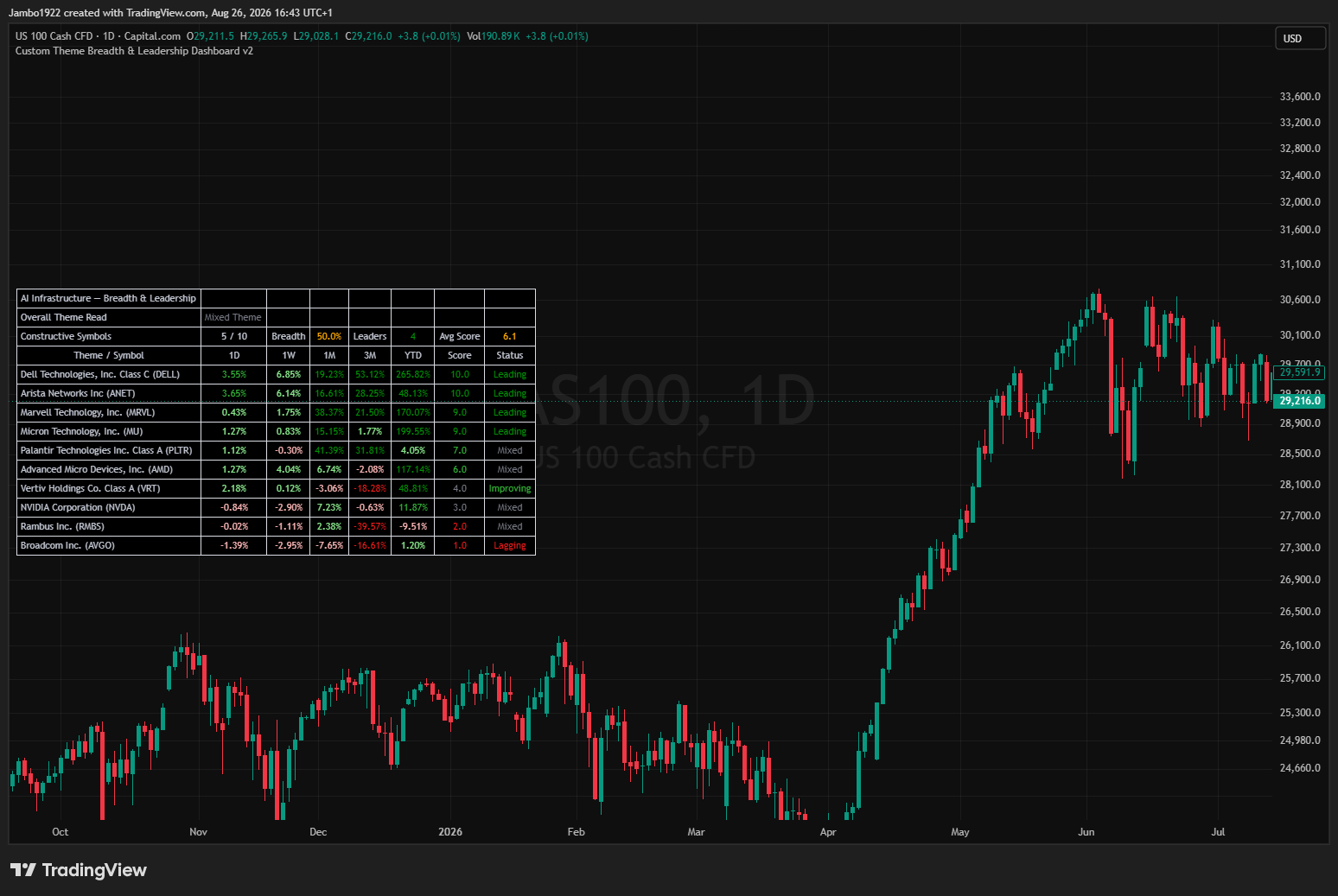Viewport: 1338px width, 896px height.
Task: Click the 29,216.0 current price label on the axis
Action: tap(1300, 401)
